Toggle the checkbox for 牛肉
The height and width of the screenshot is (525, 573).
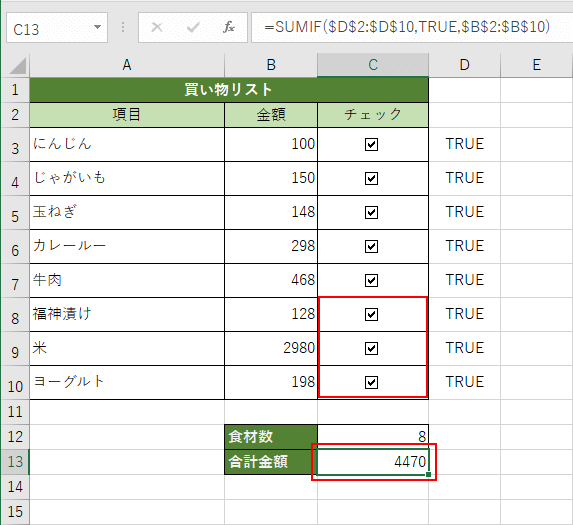(371, 281)
